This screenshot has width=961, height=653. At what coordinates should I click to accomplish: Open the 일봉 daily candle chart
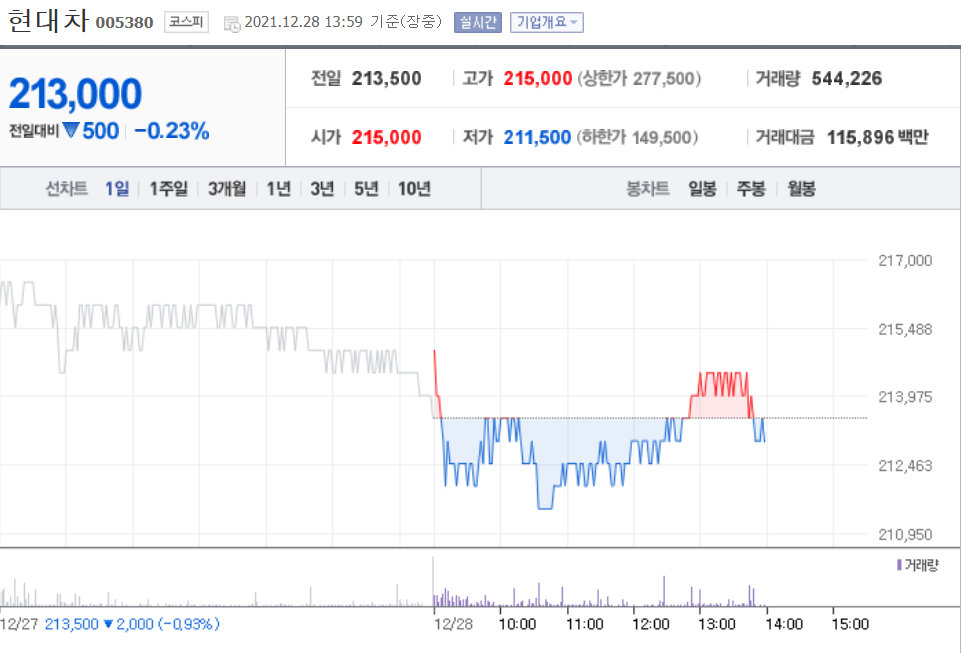point(702,189)
